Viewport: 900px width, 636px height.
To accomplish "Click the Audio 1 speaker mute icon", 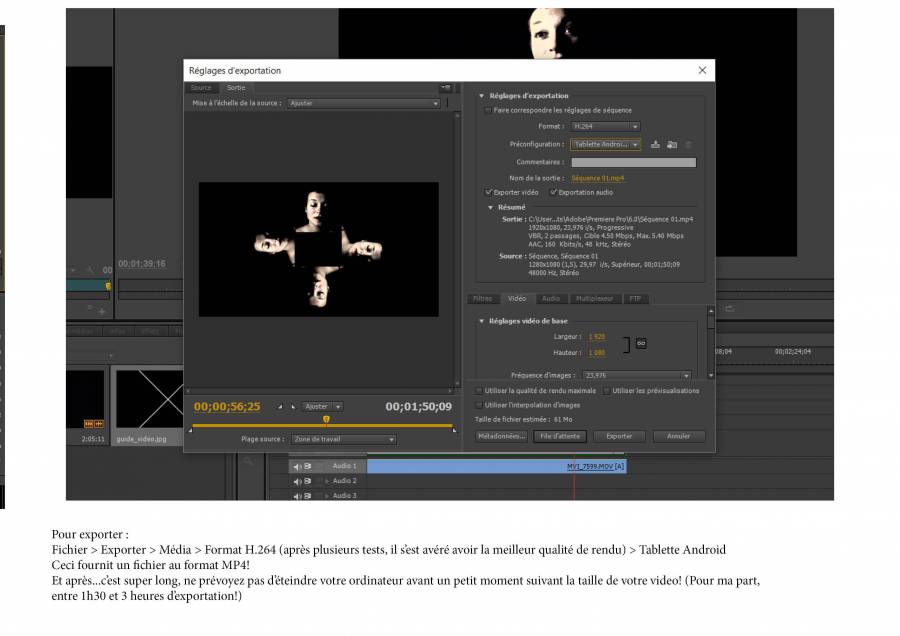I will pyautogui.click(x=297, y=467).
